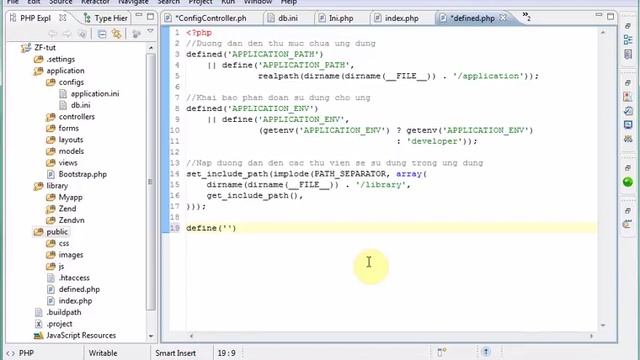The width and height of the screenshot is (640, 360).
Task: Select the .htaccess file
Action: pyautogui.click(x=74, y=278)
